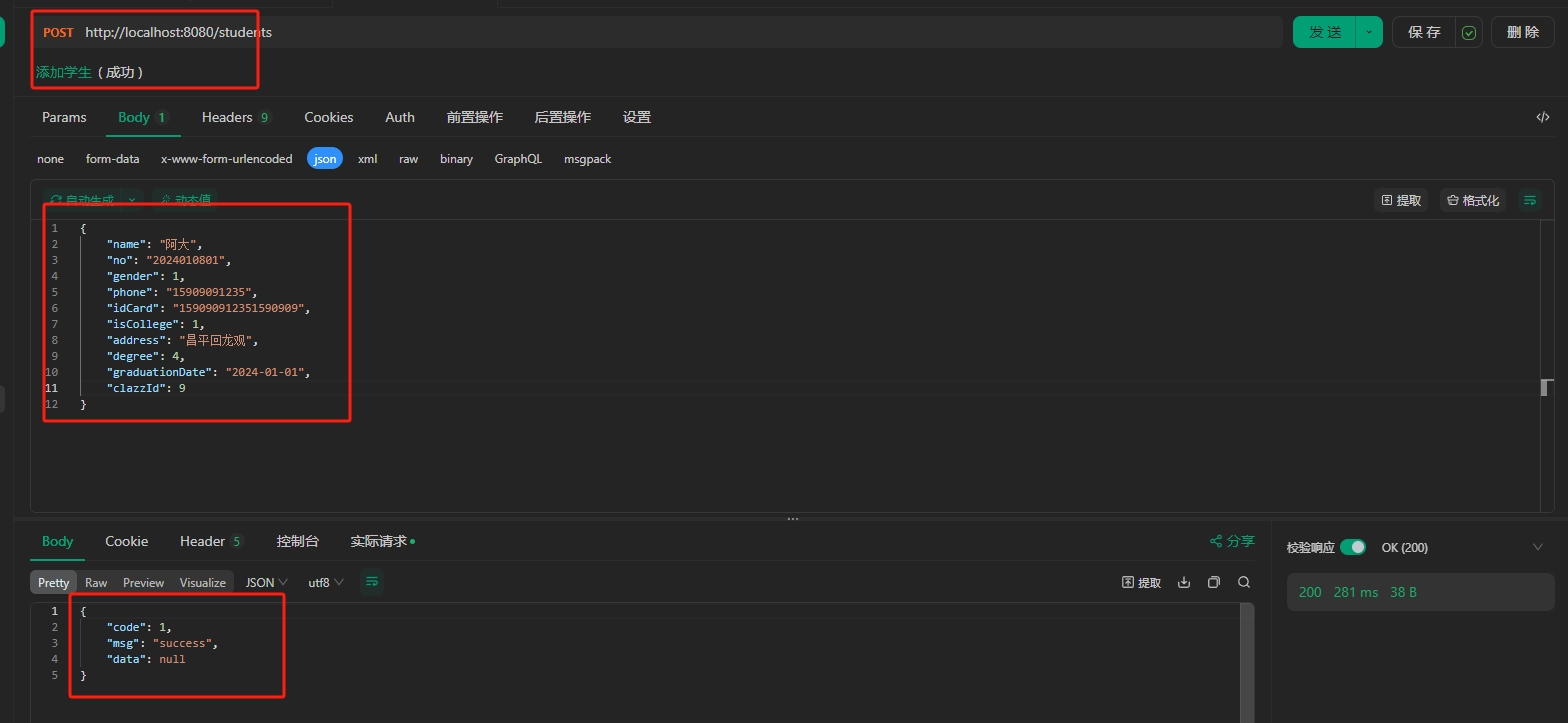Switch to the request Headers tab
Image resolution: width=1568 pixels, height=723 pixels.
235,117
